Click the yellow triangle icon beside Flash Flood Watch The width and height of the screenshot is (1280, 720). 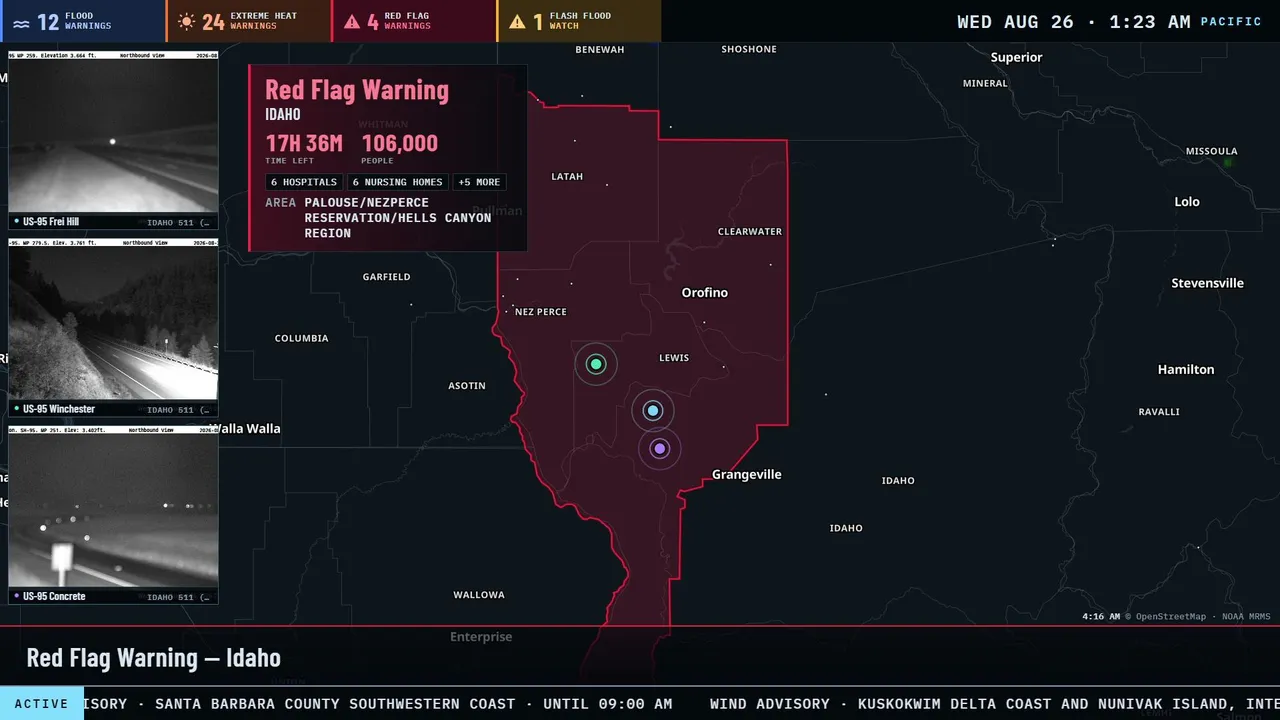tap(517, 21)
